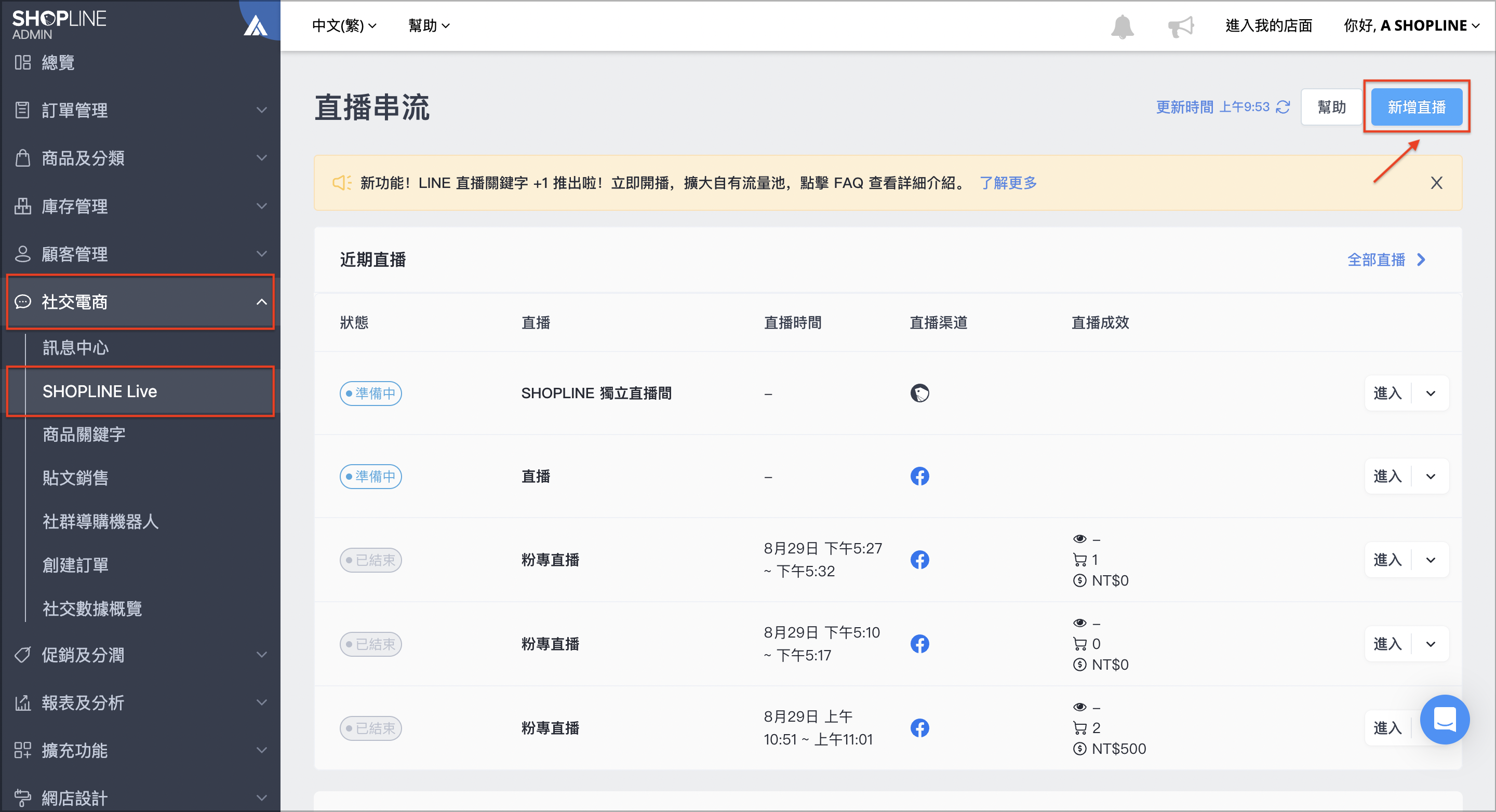Expand the 訂單管理 menu chevron

(x=262, y=110)
